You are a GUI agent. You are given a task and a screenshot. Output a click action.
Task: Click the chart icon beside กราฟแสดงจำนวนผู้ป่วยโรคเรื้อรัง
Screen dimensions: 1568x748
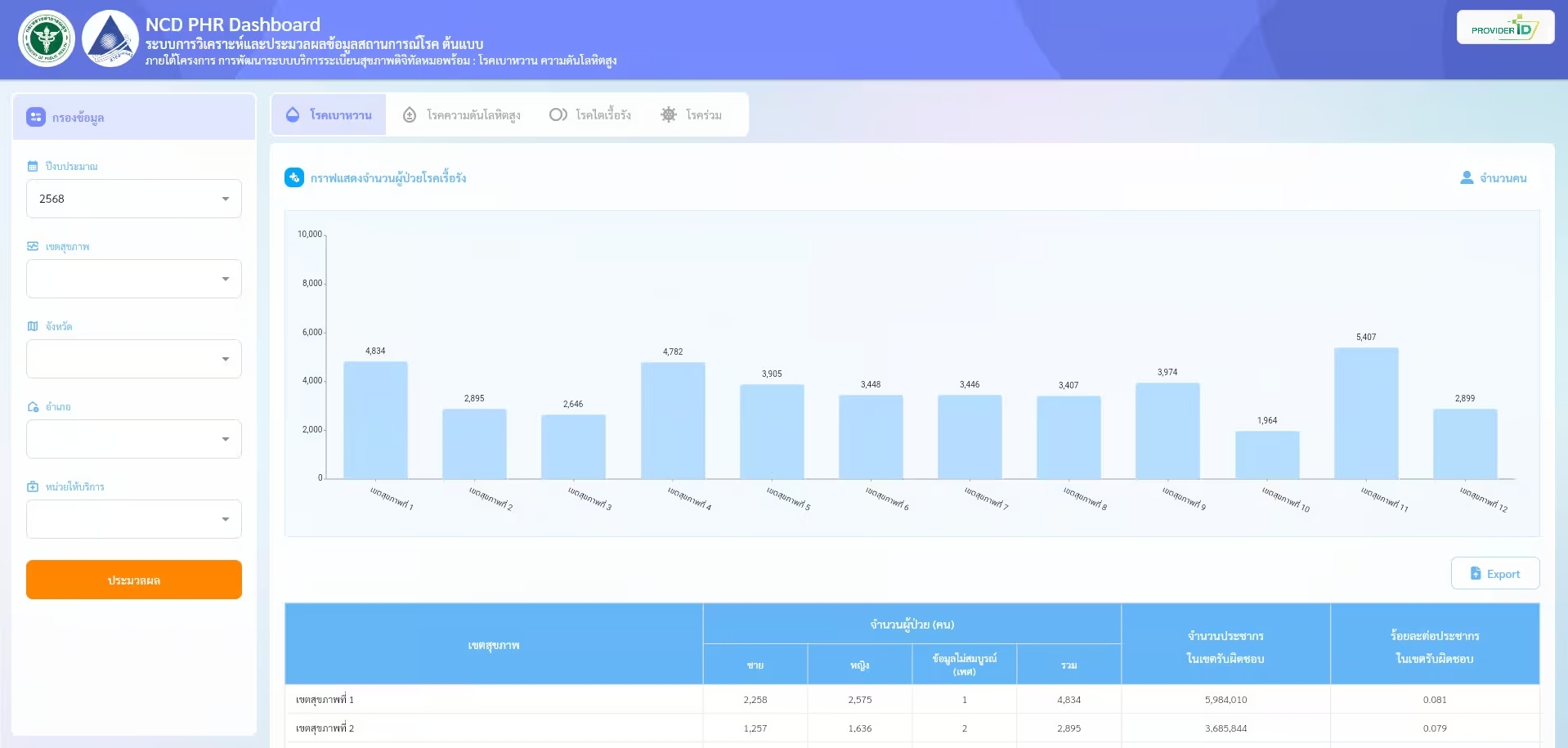(293, 177)
